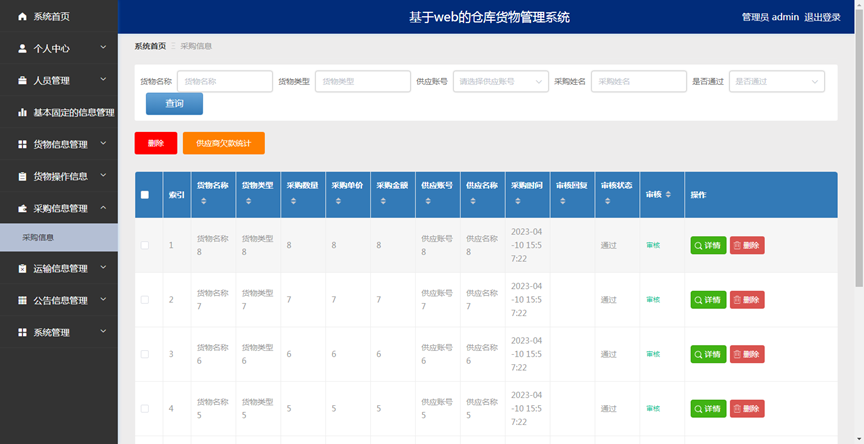
Task: Open 基本固定的信息管理 menu item
Action: point(59,112)
